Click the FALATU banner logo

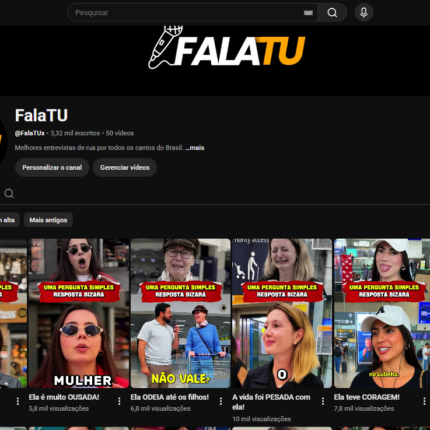pyautogui.click(x=227, y=48)
